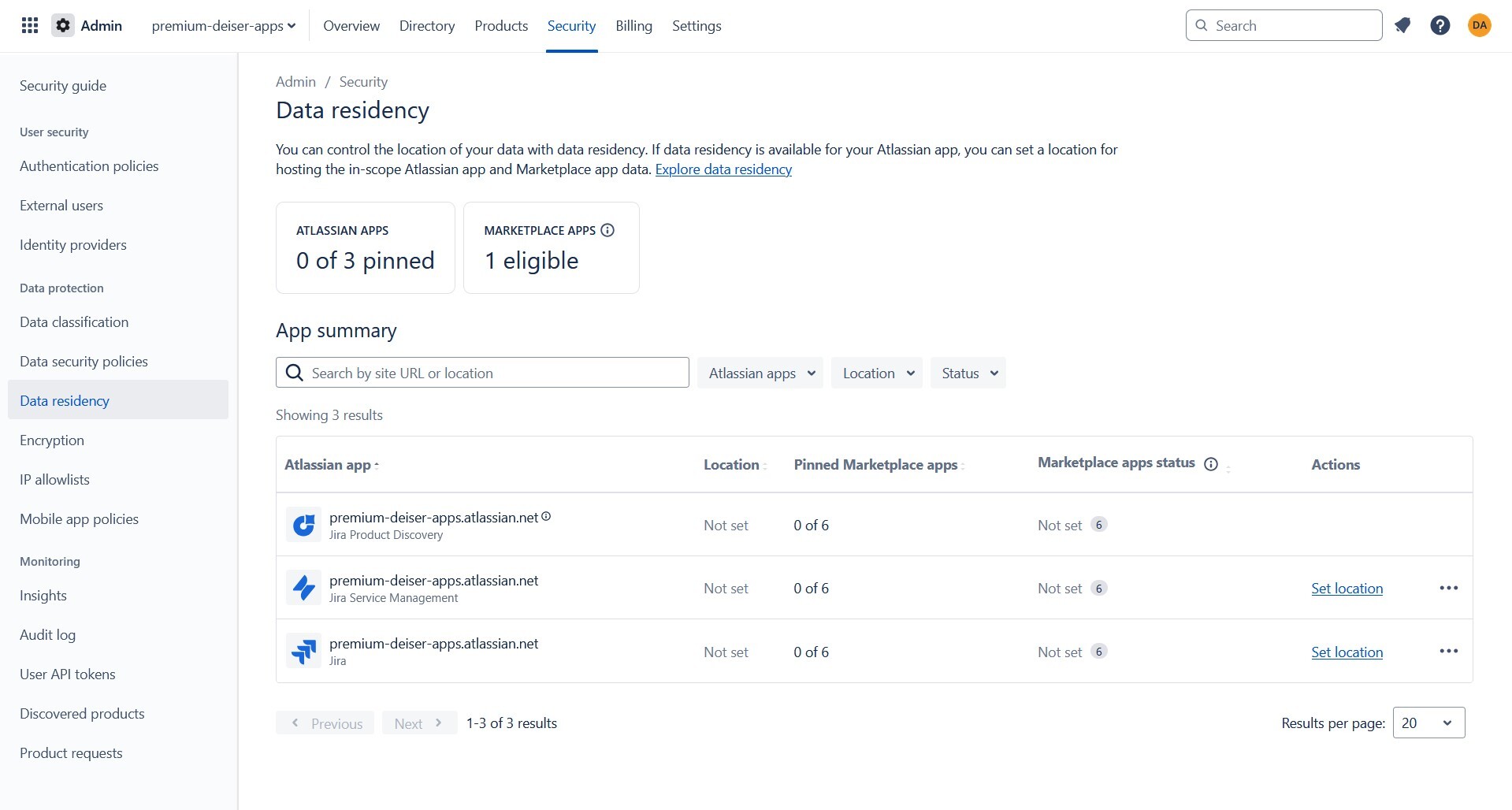
Task: Click the Admin breadcrumb link
Action: (295, 81)
